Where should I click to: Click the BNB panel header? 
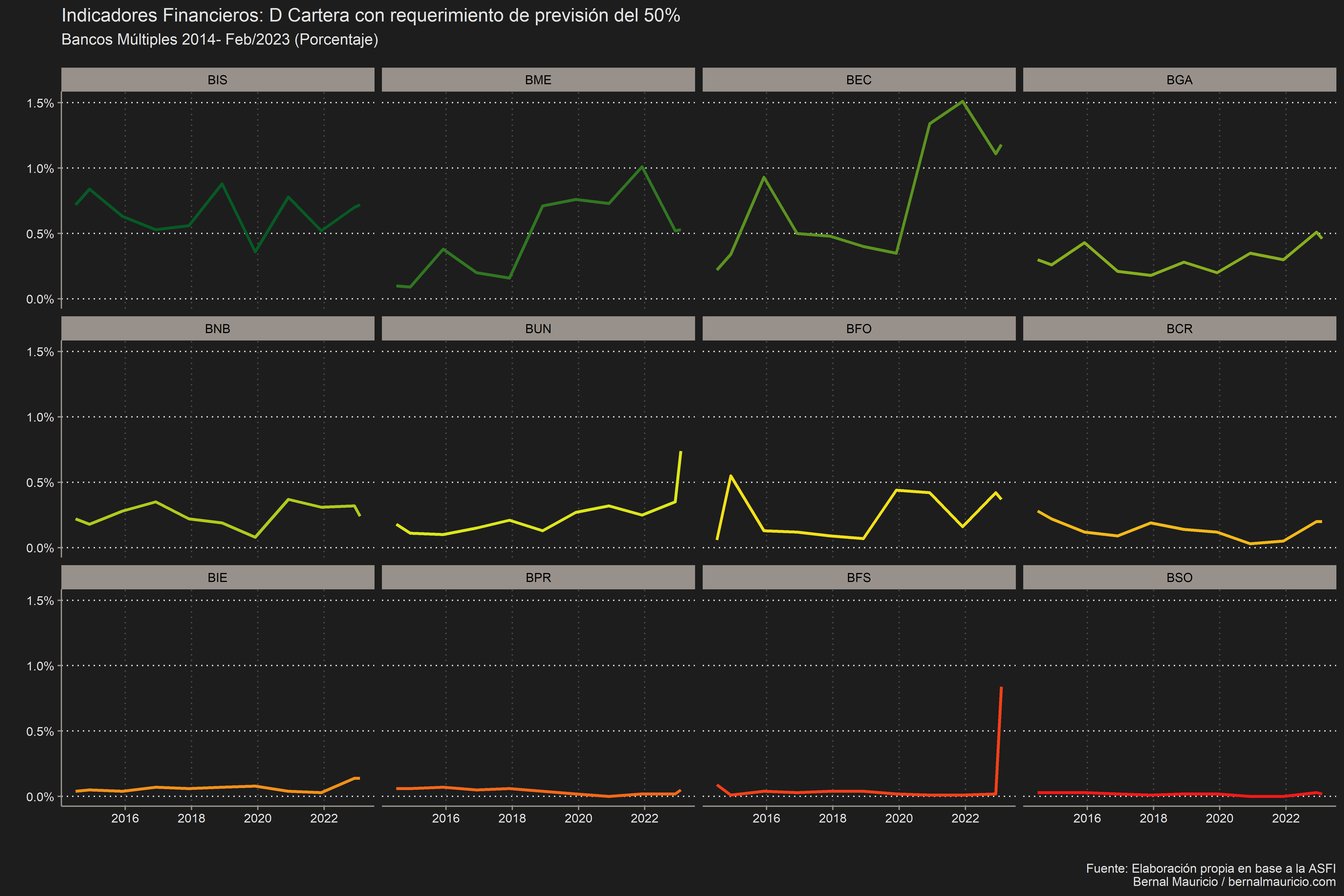click(218, 329)
